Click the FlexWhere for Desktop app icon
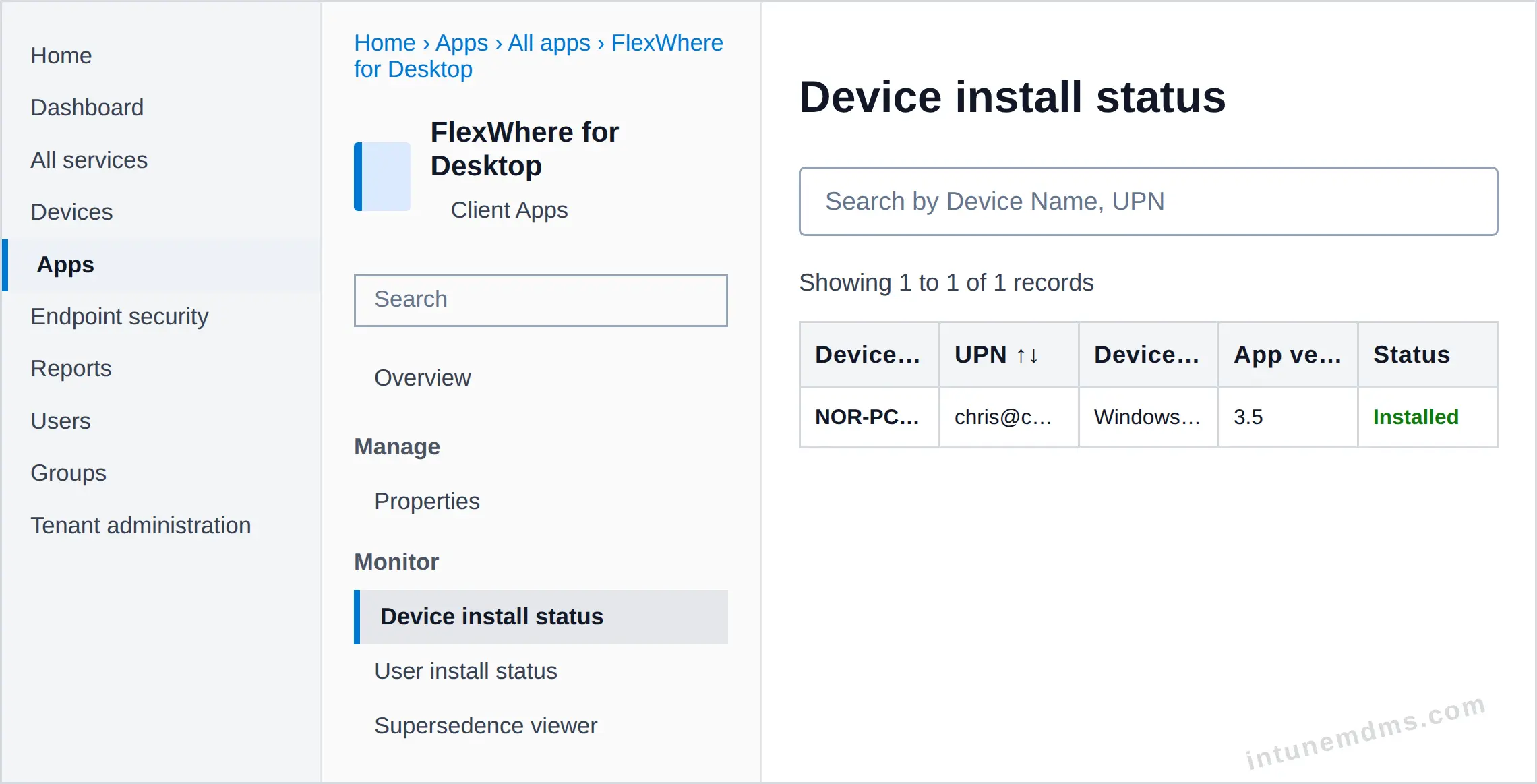Screen dimensions: 1537x784 pos(382,177)
